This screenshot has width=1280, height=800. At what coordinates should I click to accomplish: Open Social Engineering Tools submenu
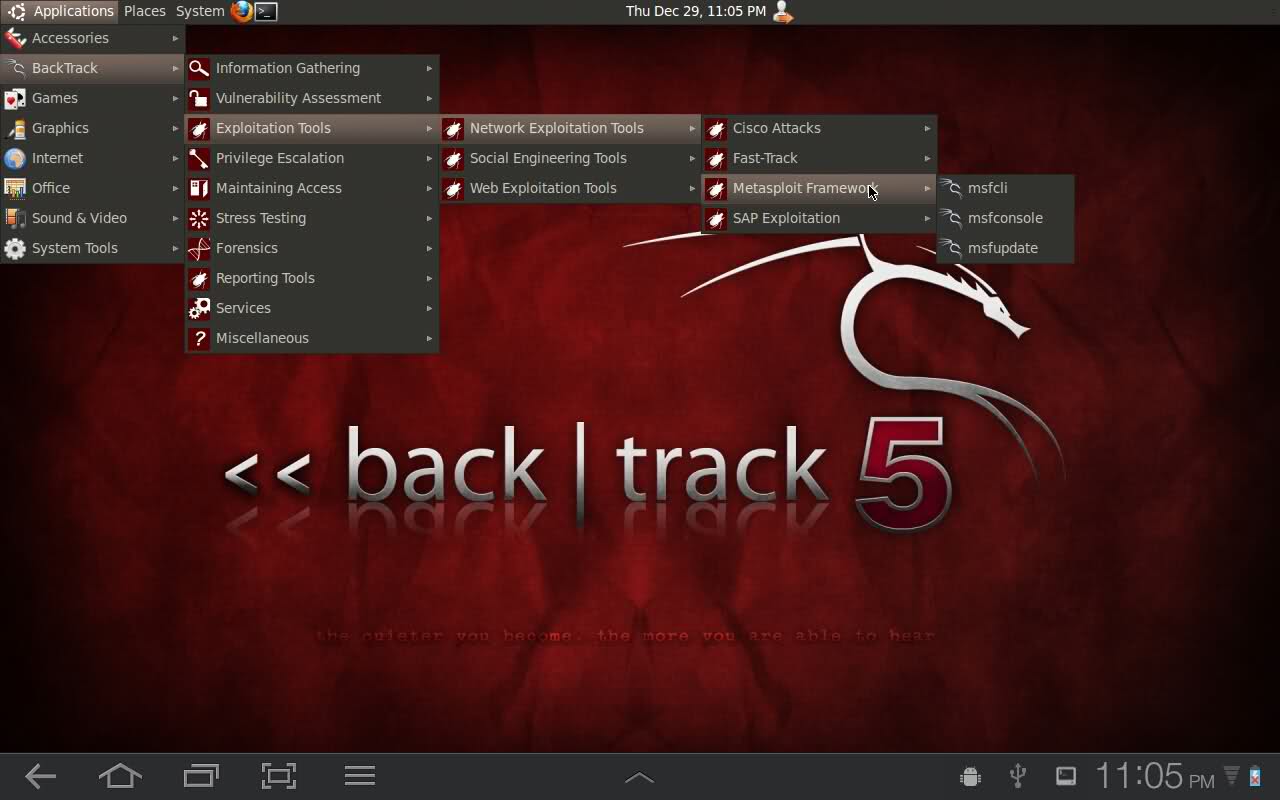[x=570, y=158]
